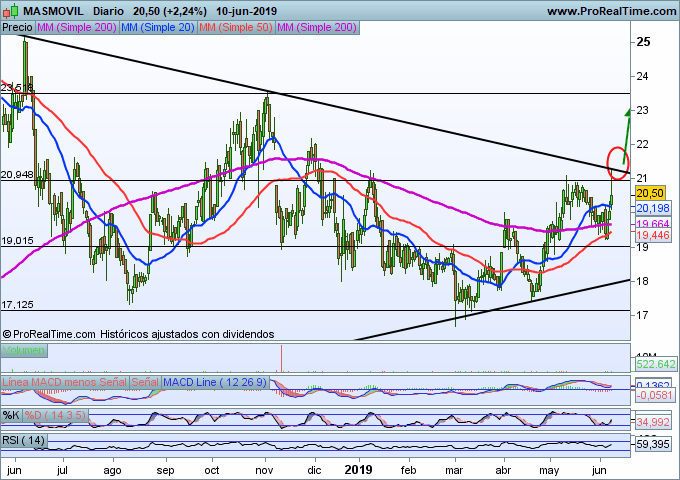This screenshot has height=480, width=680.
Task: Select the Precio indicator tab
Action: (x=17, y=27)
